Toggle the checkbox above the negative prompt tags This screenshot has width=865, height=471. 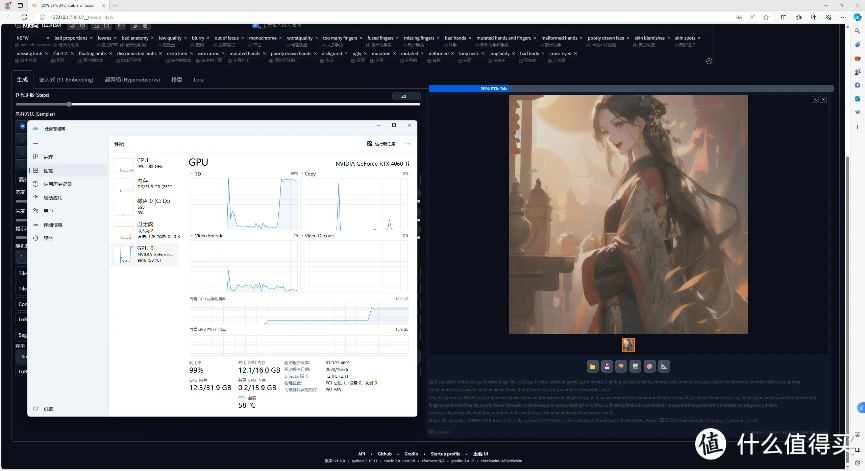coord(255,25)
